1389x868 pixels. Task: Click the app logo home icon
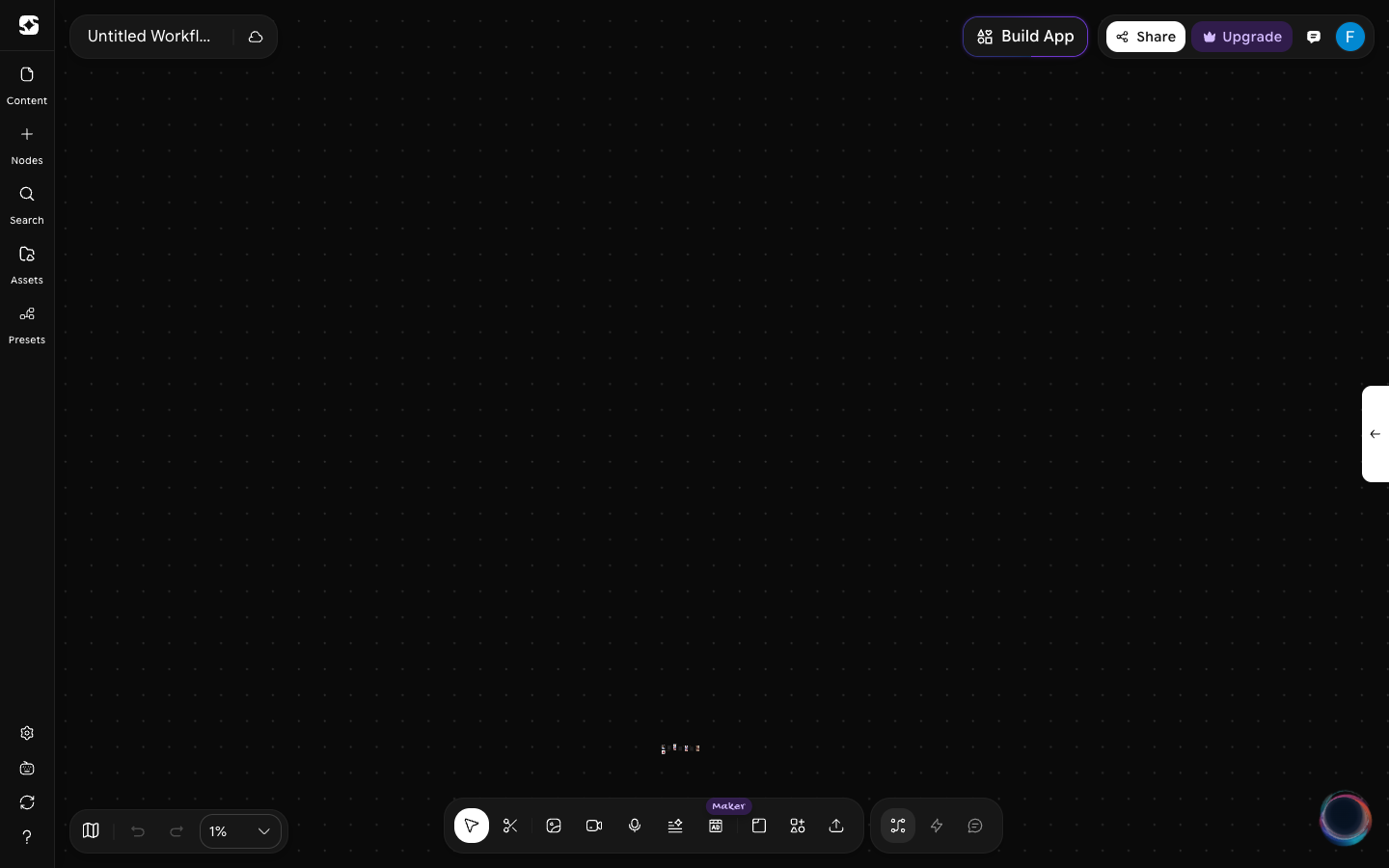(29, 25)
